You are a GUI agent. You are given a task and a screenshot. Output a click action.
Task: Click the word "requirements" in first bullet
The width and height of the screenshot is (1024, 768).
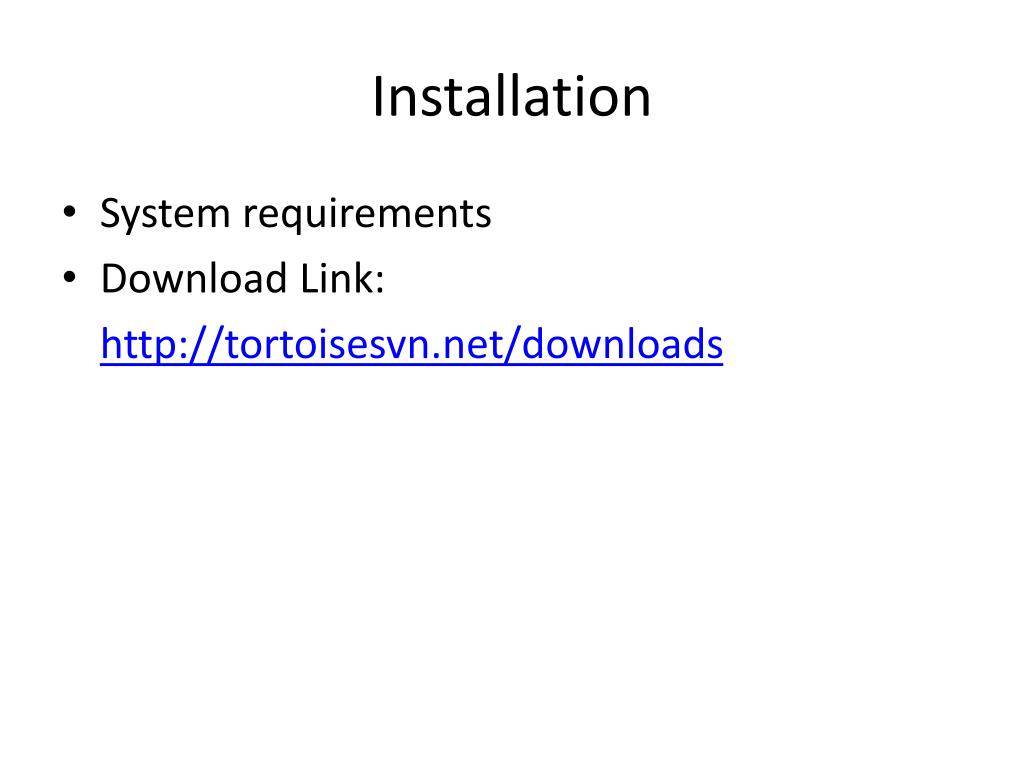[367, 214]
